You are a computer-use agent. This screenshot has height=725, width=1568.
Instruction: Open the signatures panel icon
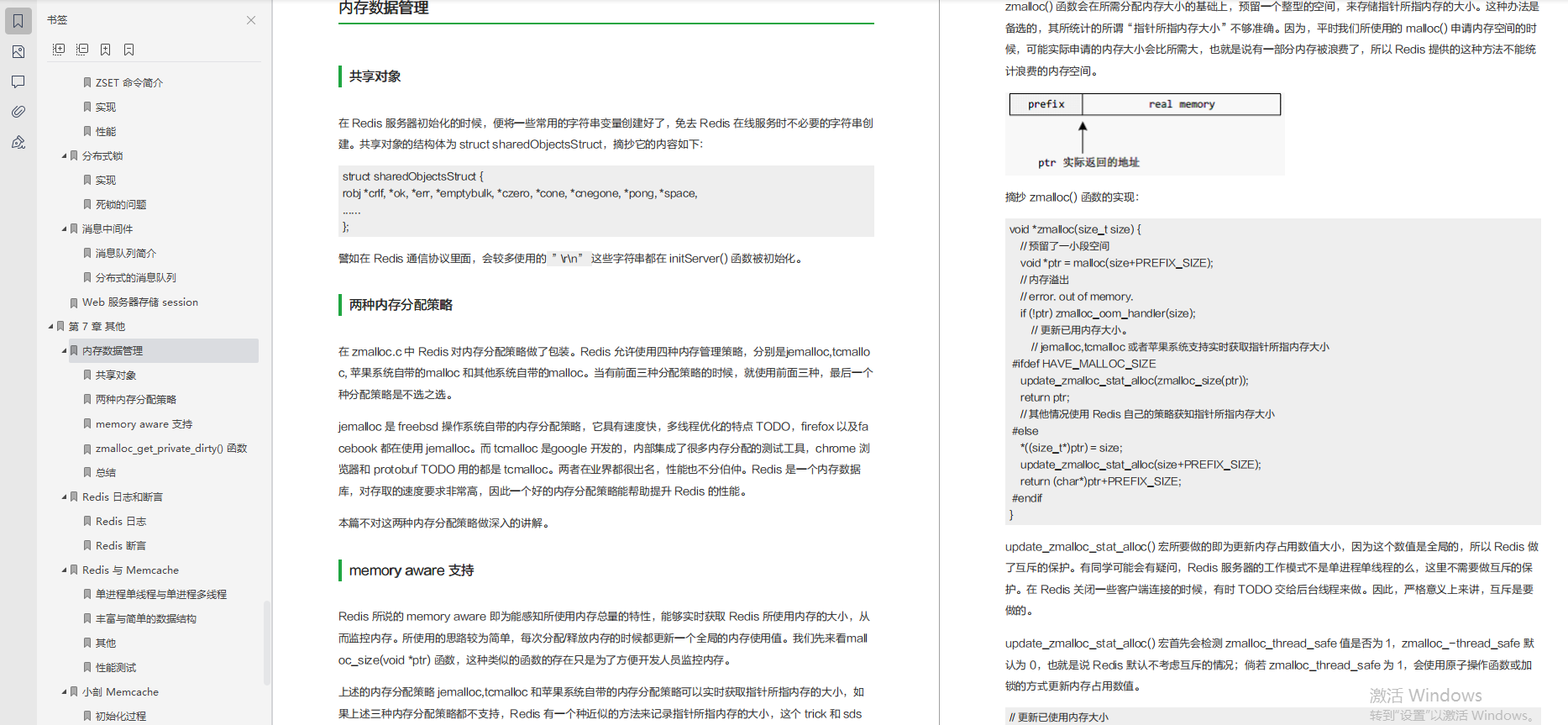[x=18, y=142]
